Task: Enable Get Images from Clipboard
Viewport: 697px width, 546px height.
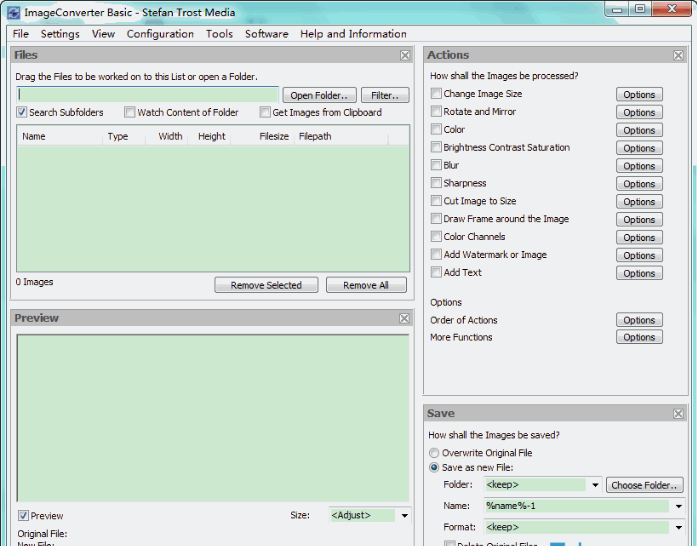Action: (x=264, y=112)
